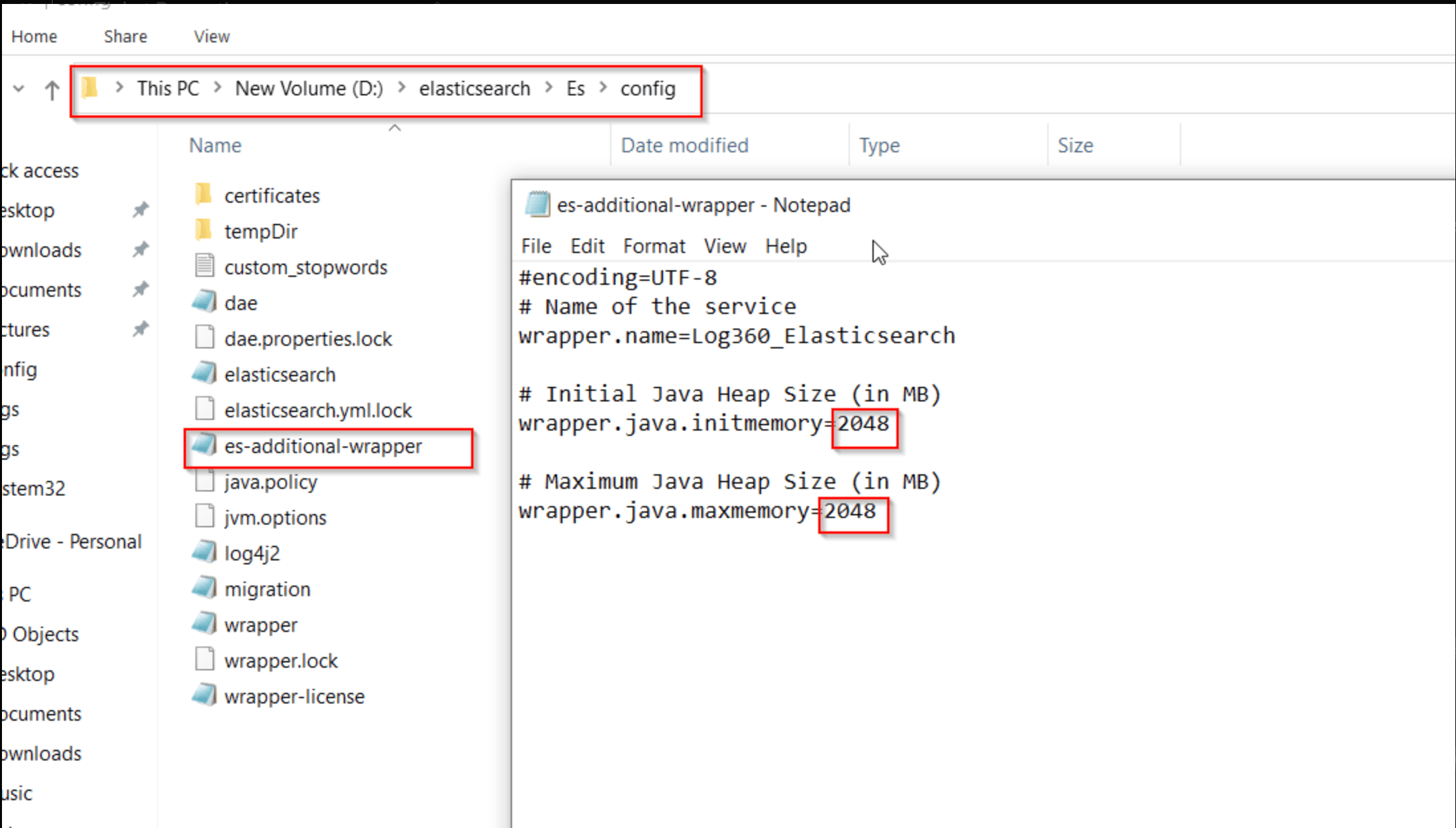Expand chevron after New Volume (D:)
Screen dimensions: 1456x828
point(401,87)
